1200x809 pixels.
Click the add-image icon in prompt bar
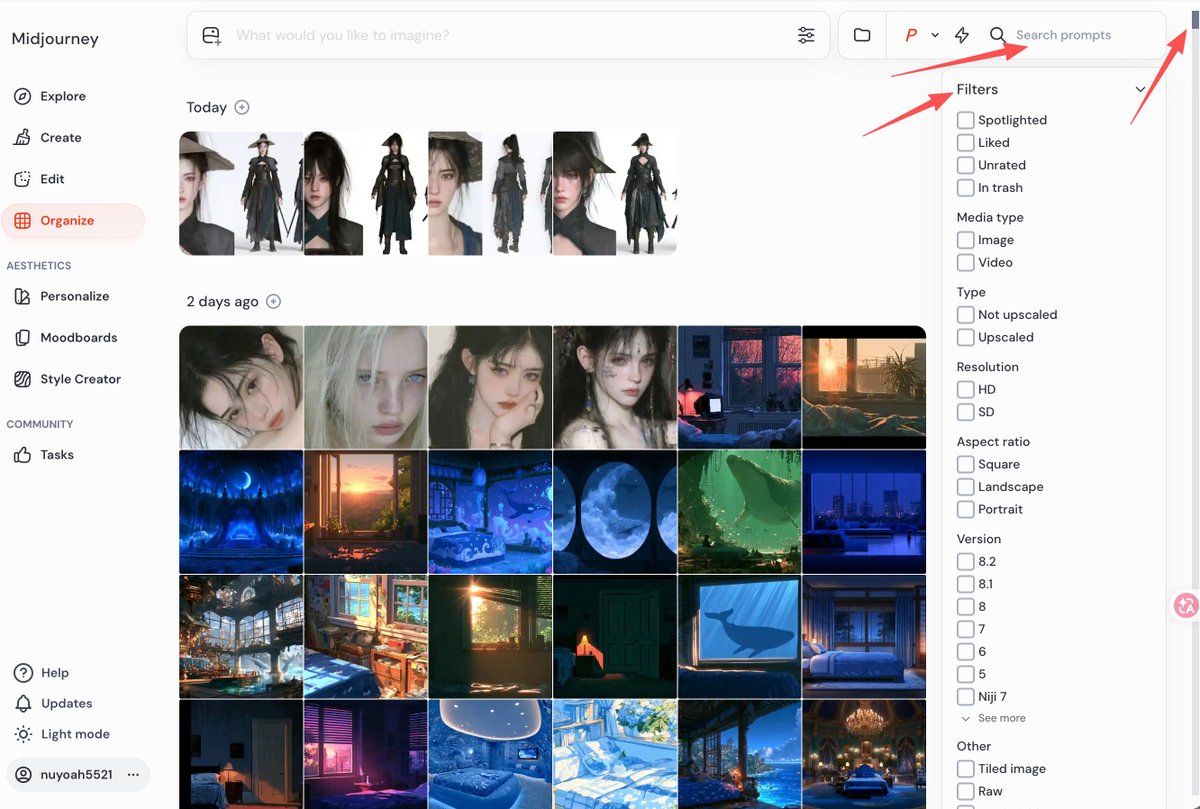(x=211, y=35)
